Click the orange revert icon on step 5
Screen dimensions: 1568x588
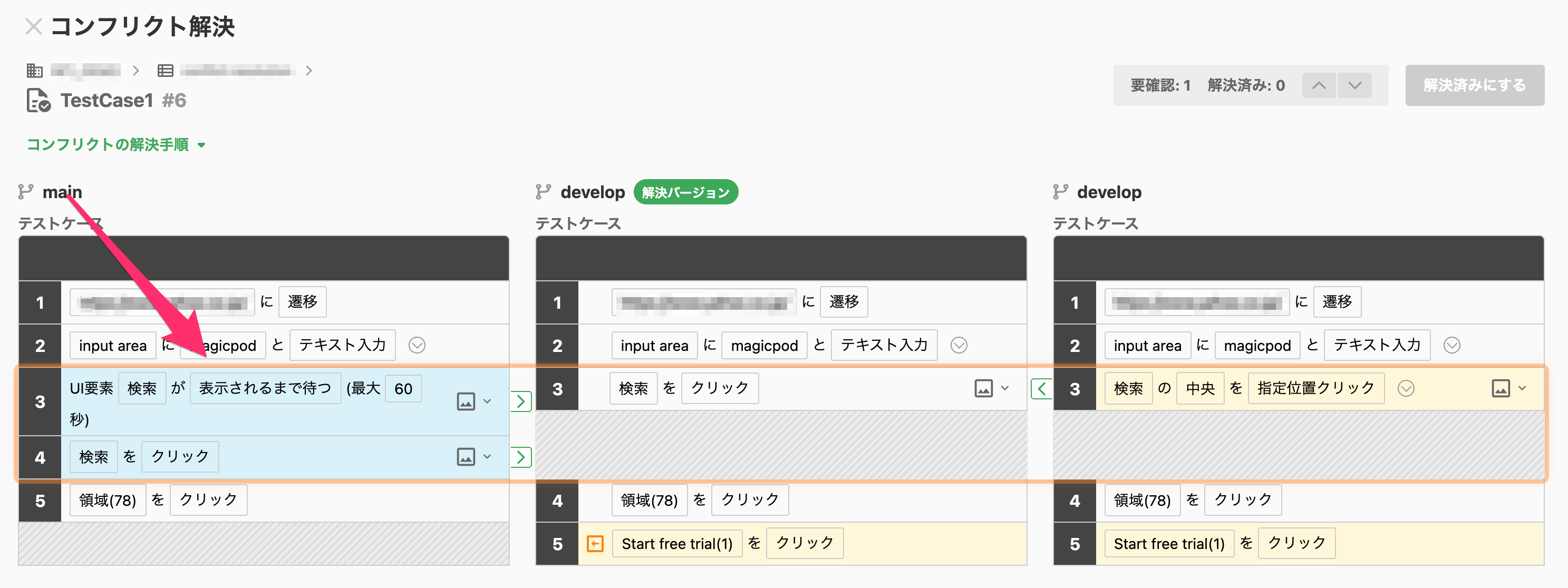click(x=595, y=544)
